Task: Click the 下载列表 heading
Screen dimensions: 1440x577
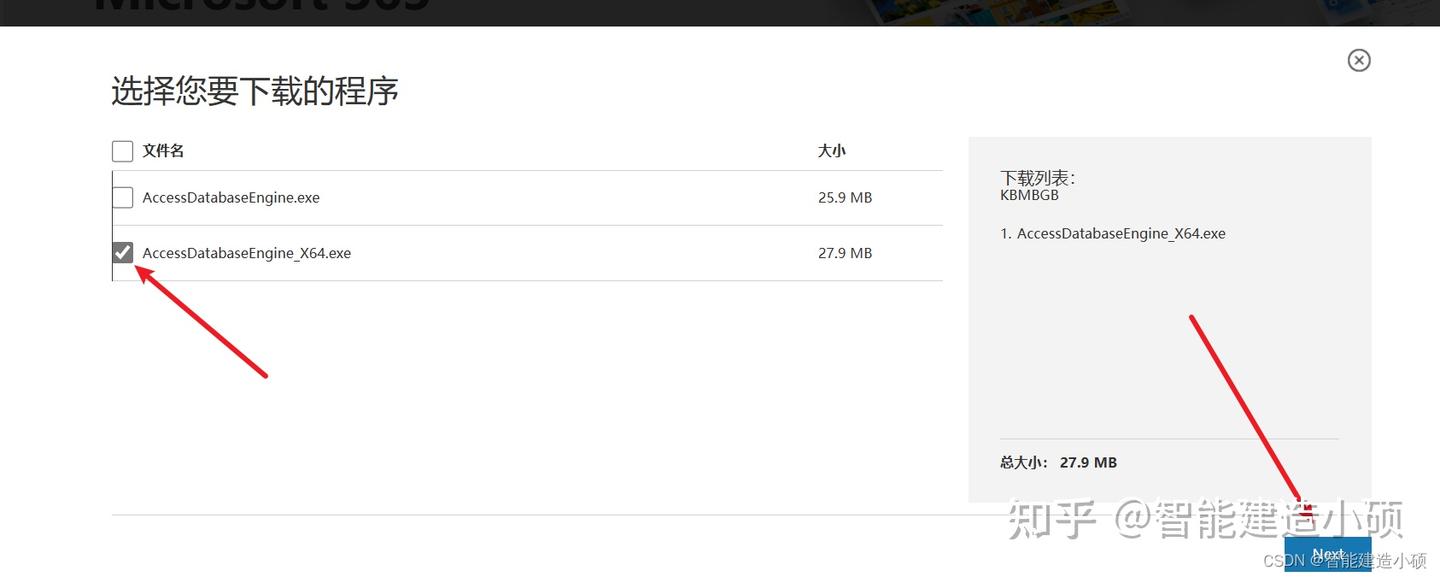Action: [x=1037, y=178]
